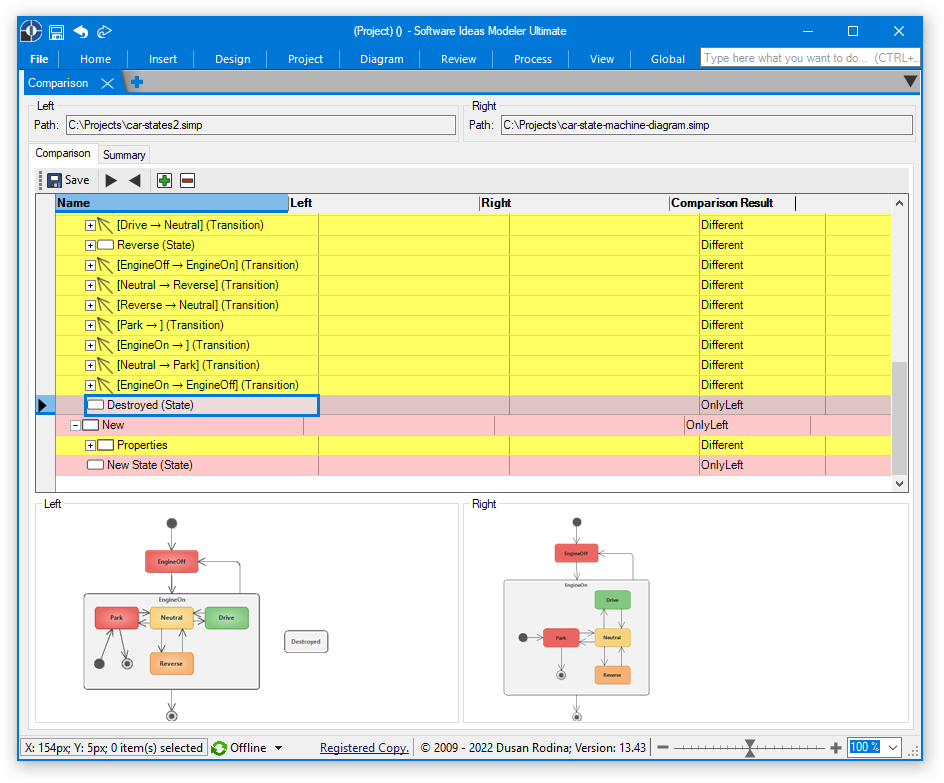This screenshot has height=783, width=944.
Task: Expand the Properties row
Action: (90, 445)
